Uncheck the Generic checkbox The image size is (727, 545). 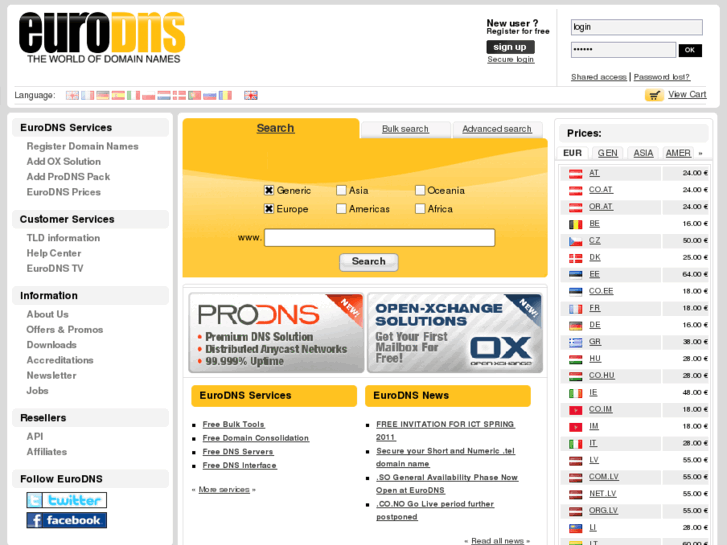[269, 190]
